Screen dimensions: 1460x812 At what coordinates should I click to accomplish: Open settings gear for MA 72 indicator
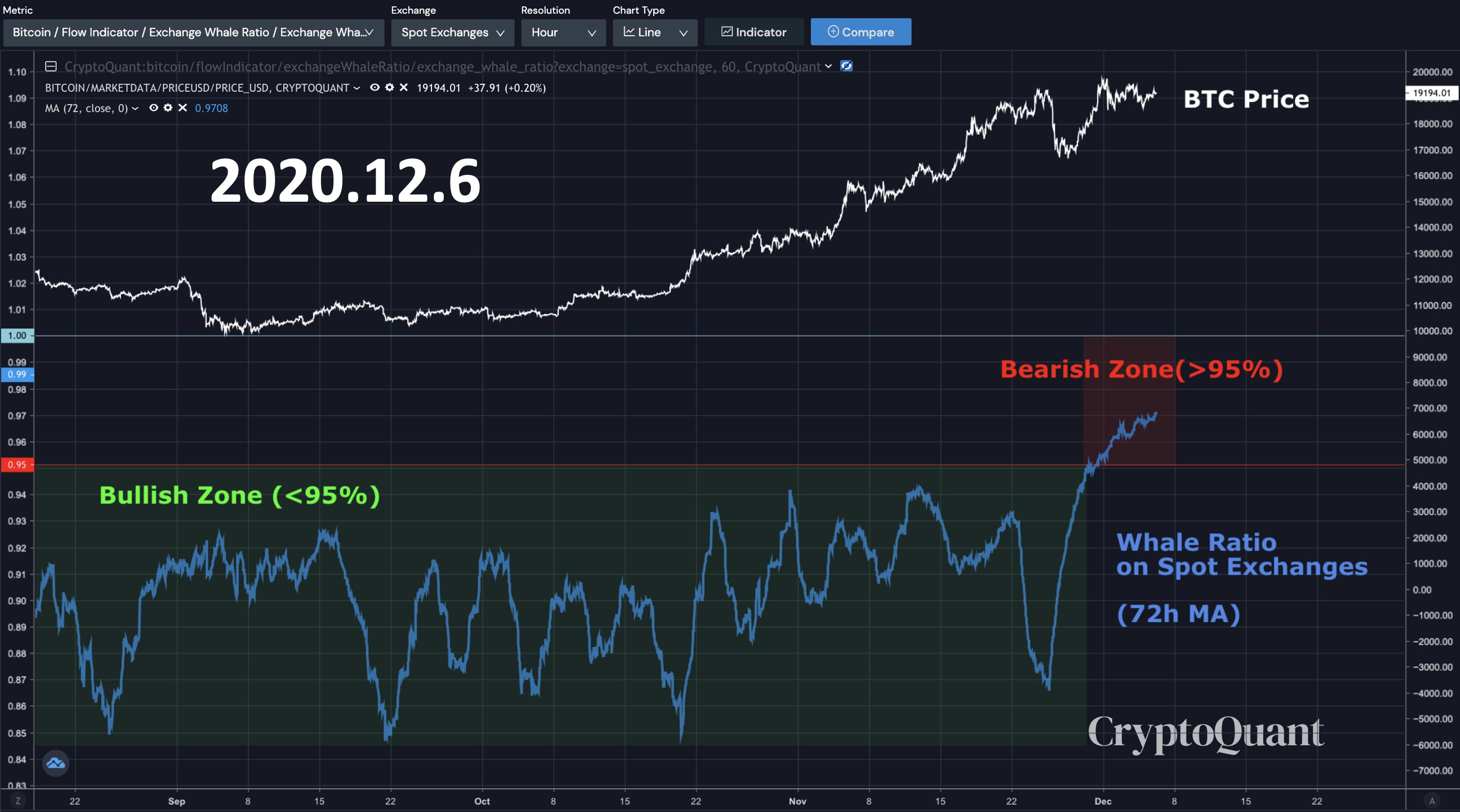coord(168,107)
